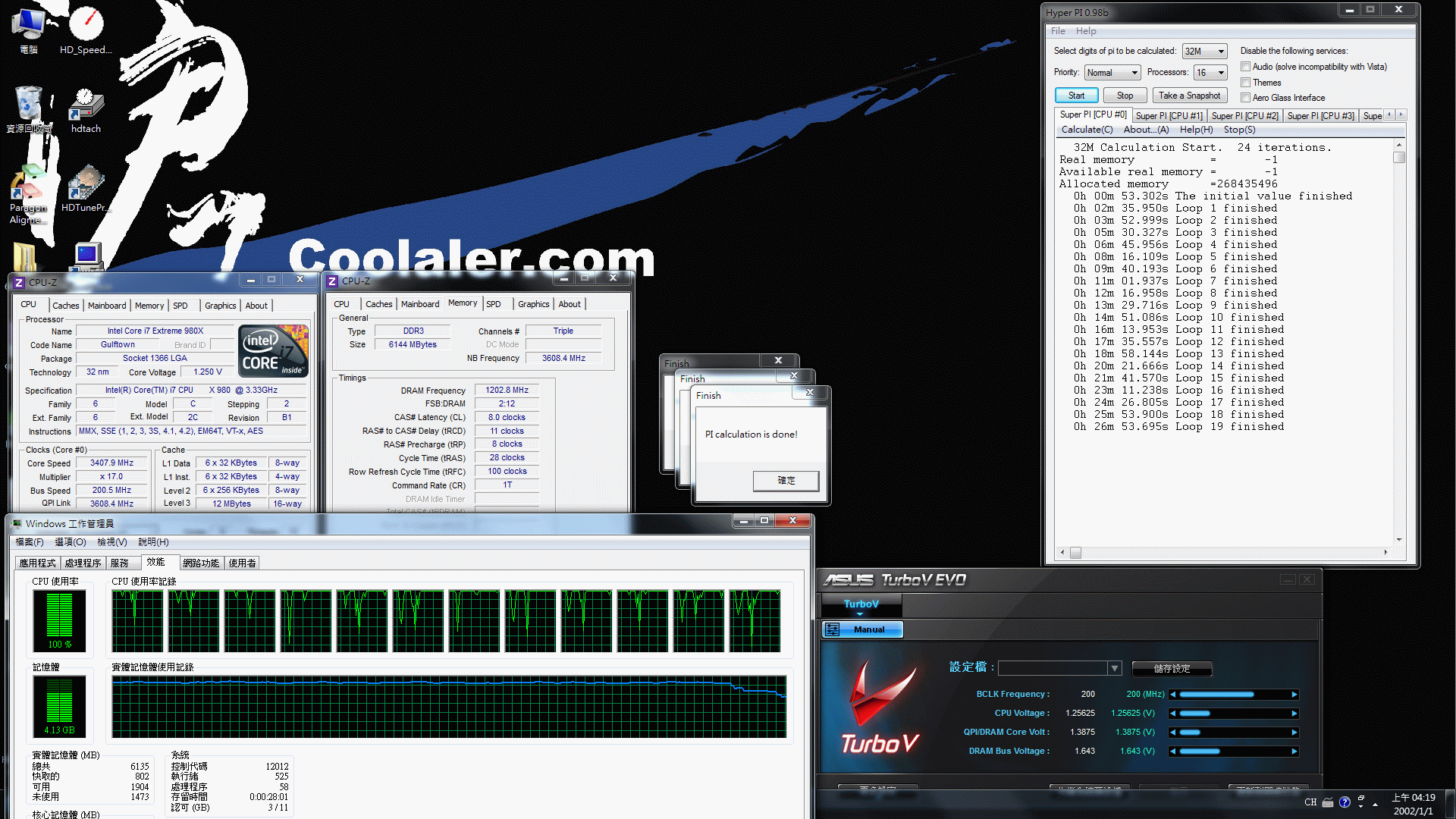Open the Computer (電腦) desktop icon
The image size is (1456, 819).
coord(29,30)
